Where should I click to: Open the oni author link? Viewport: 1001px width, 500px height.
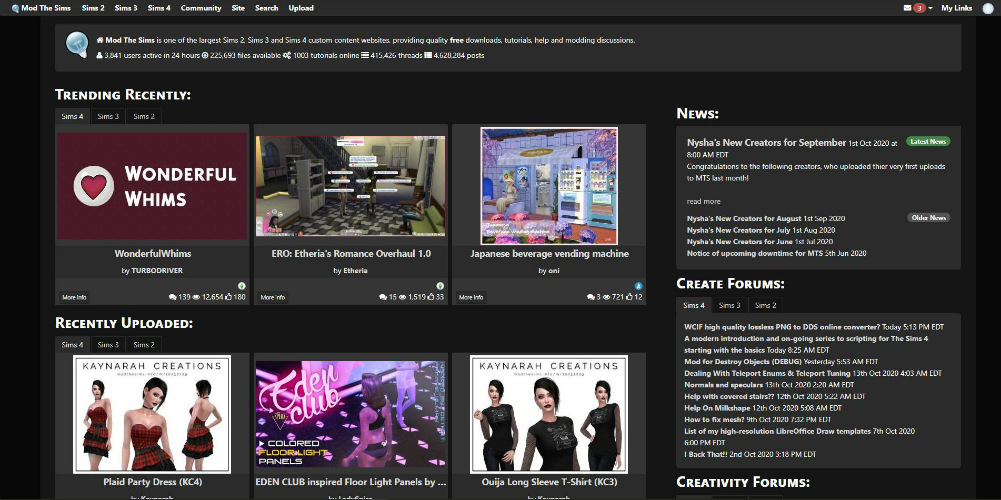pyautogui.click(x=553, y=271)
